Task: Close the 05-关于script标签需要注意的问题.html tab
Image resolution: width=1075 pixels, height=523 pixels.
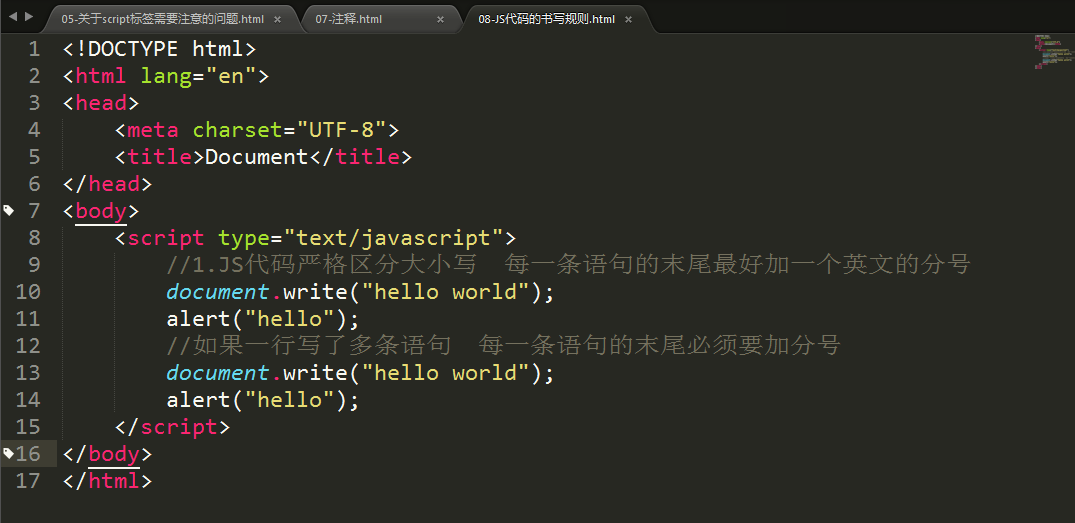Action: click(277, 19)
